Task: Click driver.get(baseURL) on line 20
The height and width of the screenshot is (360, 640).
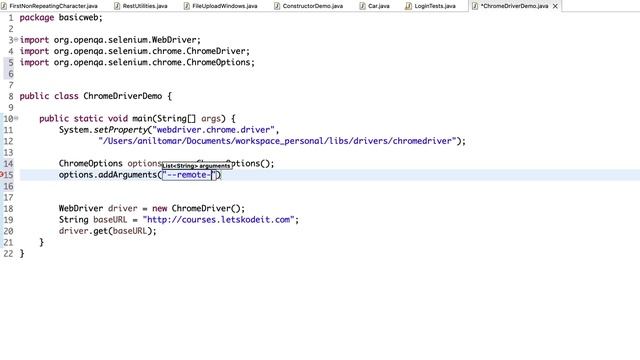Action: coord(107,231)
